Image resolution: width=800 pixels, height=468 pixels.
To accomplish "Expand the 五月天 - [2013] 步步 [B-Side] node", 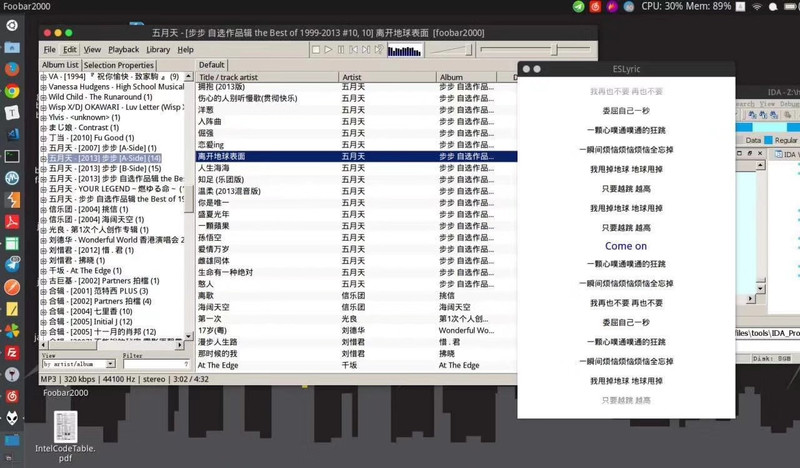I will point(44,169).
